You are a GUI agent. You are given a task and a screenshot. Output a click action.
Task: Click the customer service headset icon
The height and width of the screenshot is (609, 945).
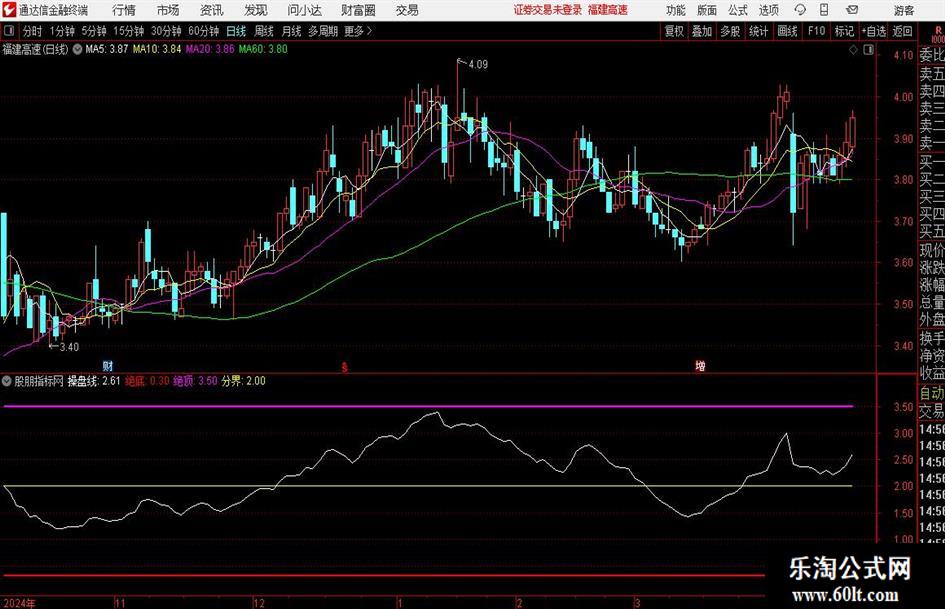point(800,10)
